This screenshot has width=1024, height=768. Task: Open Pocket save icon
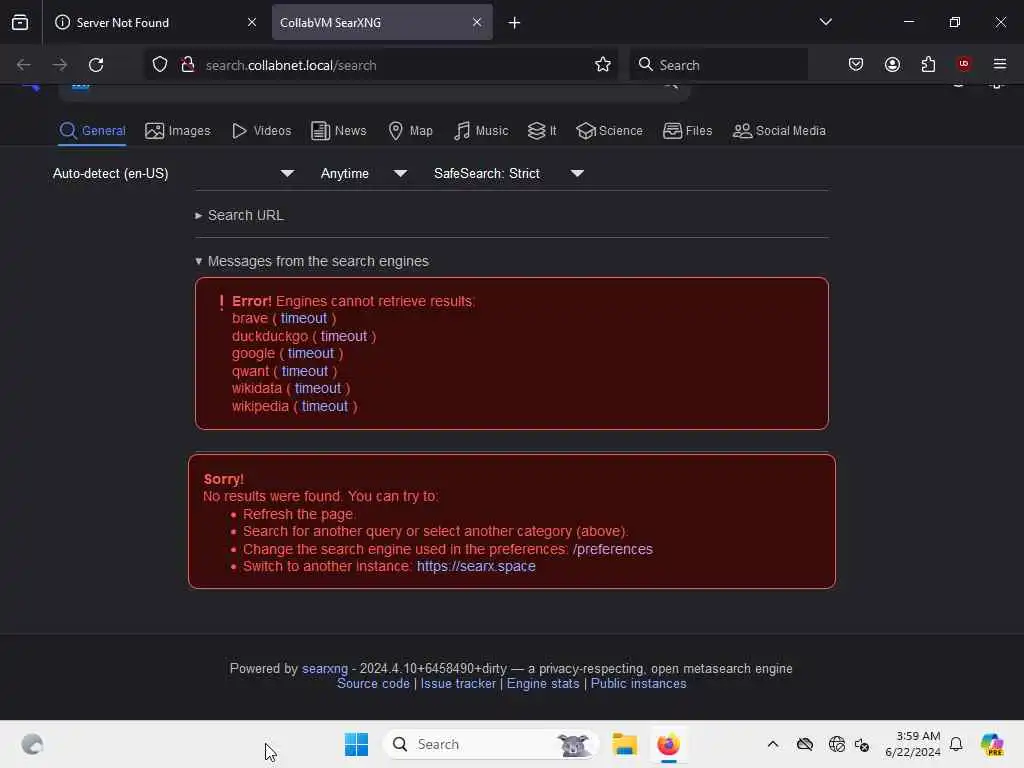tap(856, 64)
